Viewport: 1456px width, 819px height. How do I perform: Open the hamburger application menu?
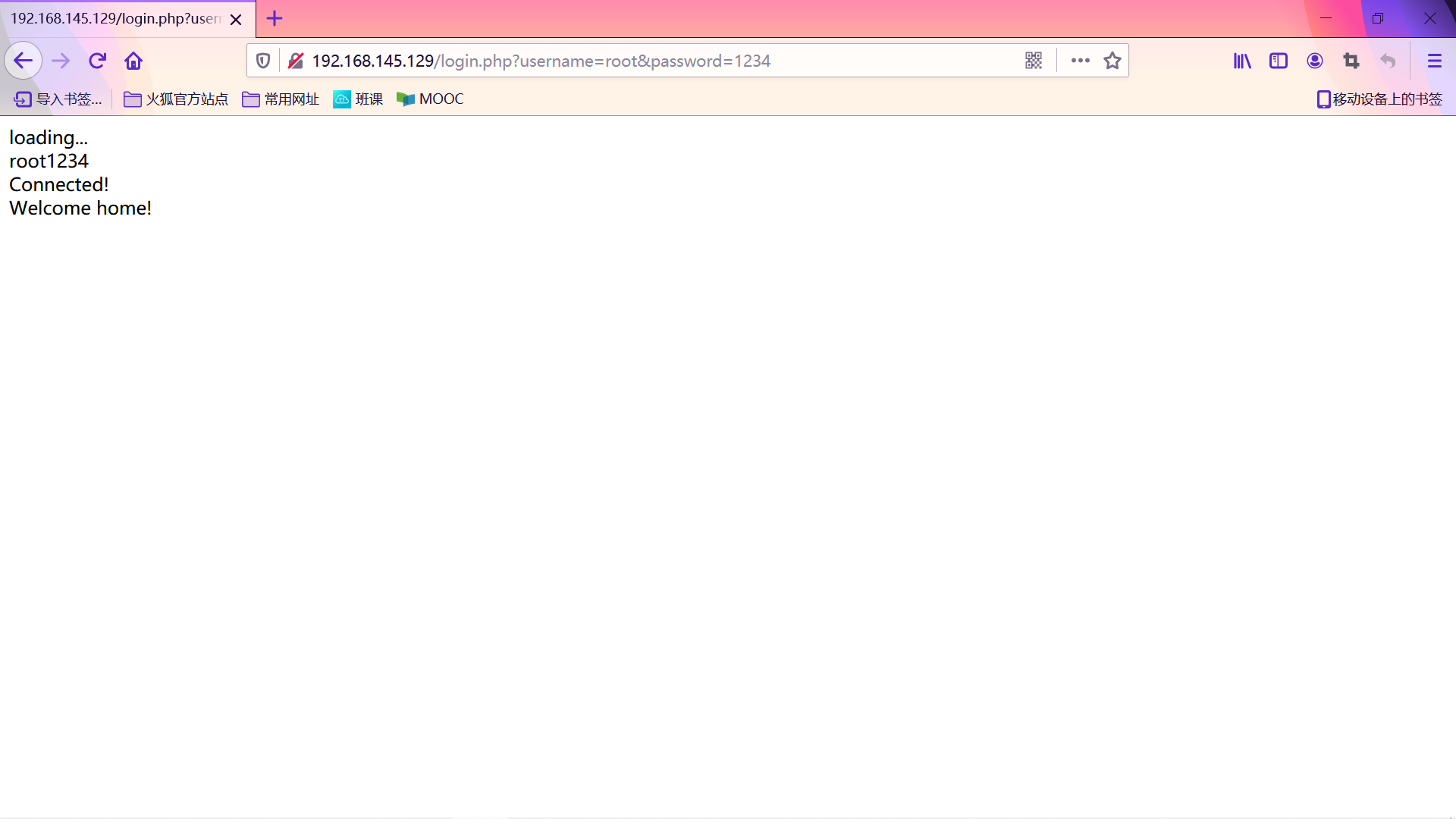coord(1434,61)
